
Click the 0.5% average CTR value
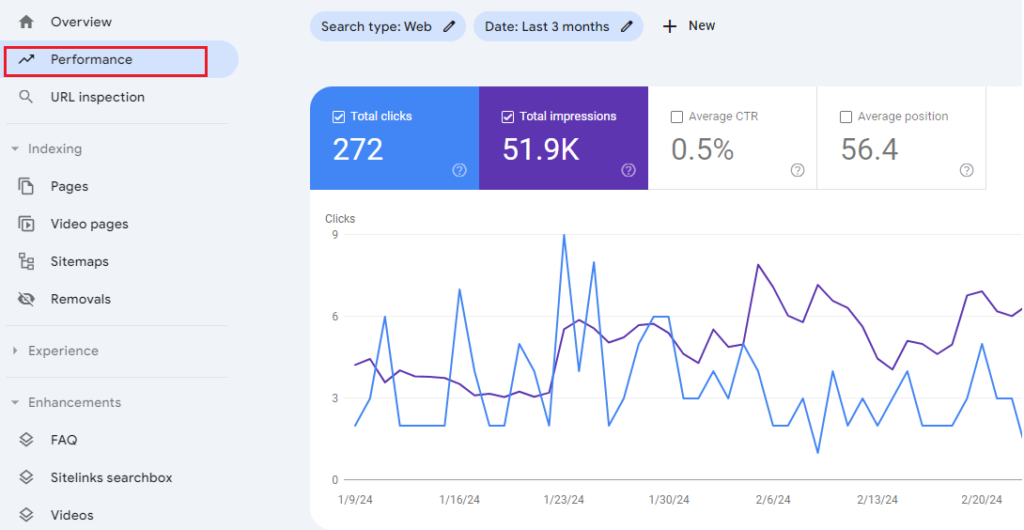pyautogui.click(x=703, y=149)
